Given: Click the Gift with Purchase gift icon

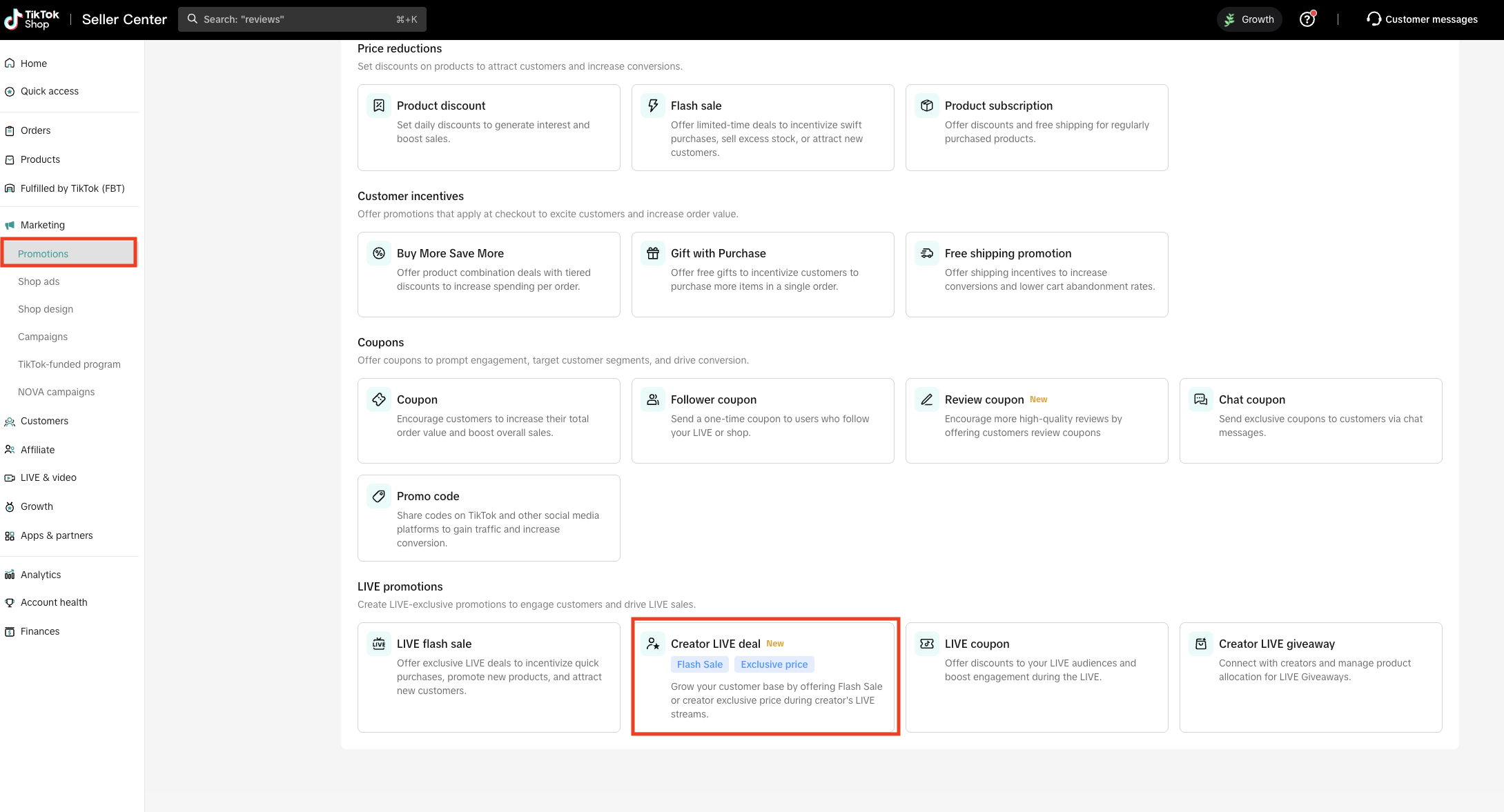Looking at the screenshot, I should [652, 253].
